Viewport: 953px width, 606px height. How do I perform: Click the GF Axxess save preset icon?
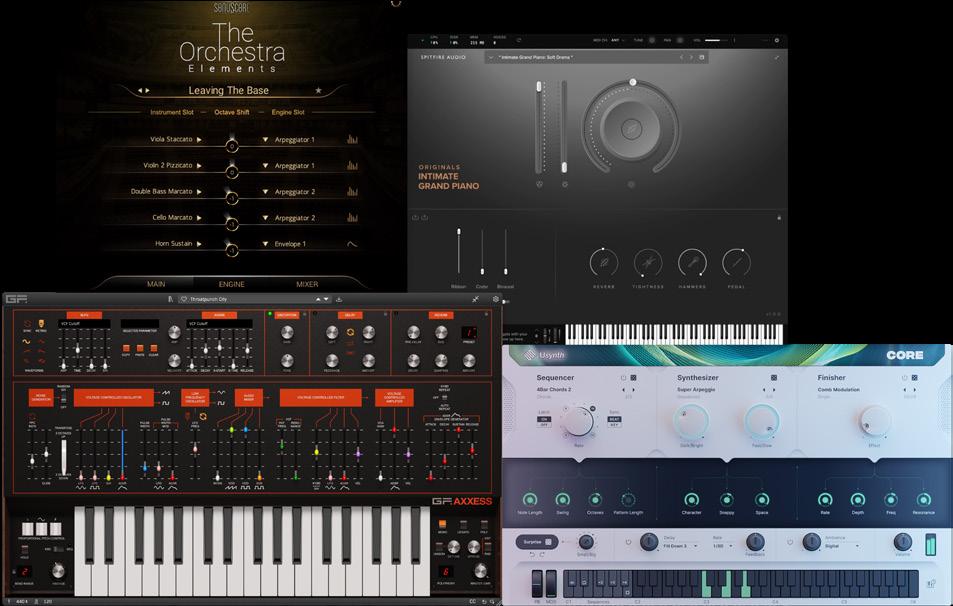[x=339, y=299]
